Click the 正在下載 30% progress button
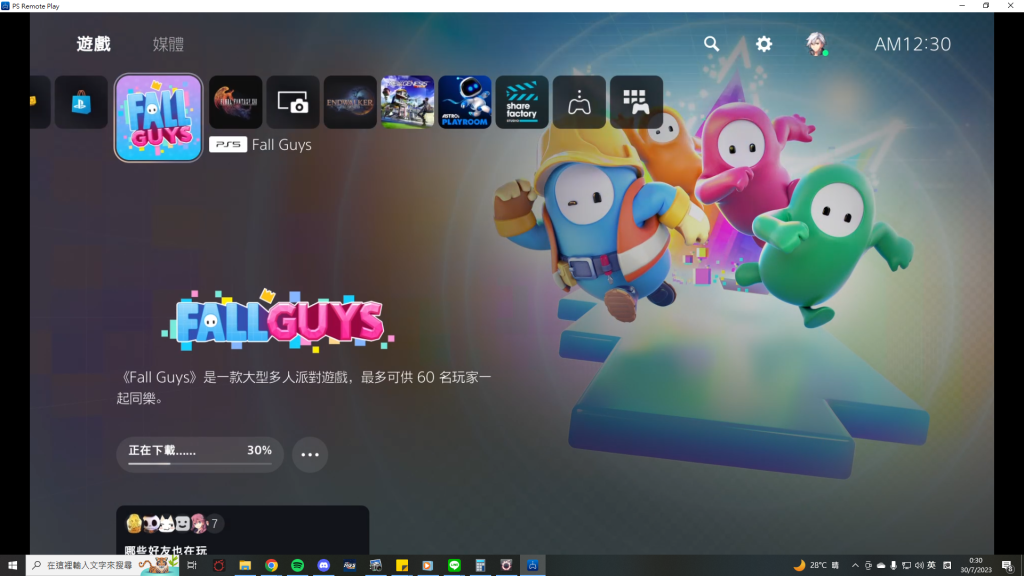 point(200,454)
